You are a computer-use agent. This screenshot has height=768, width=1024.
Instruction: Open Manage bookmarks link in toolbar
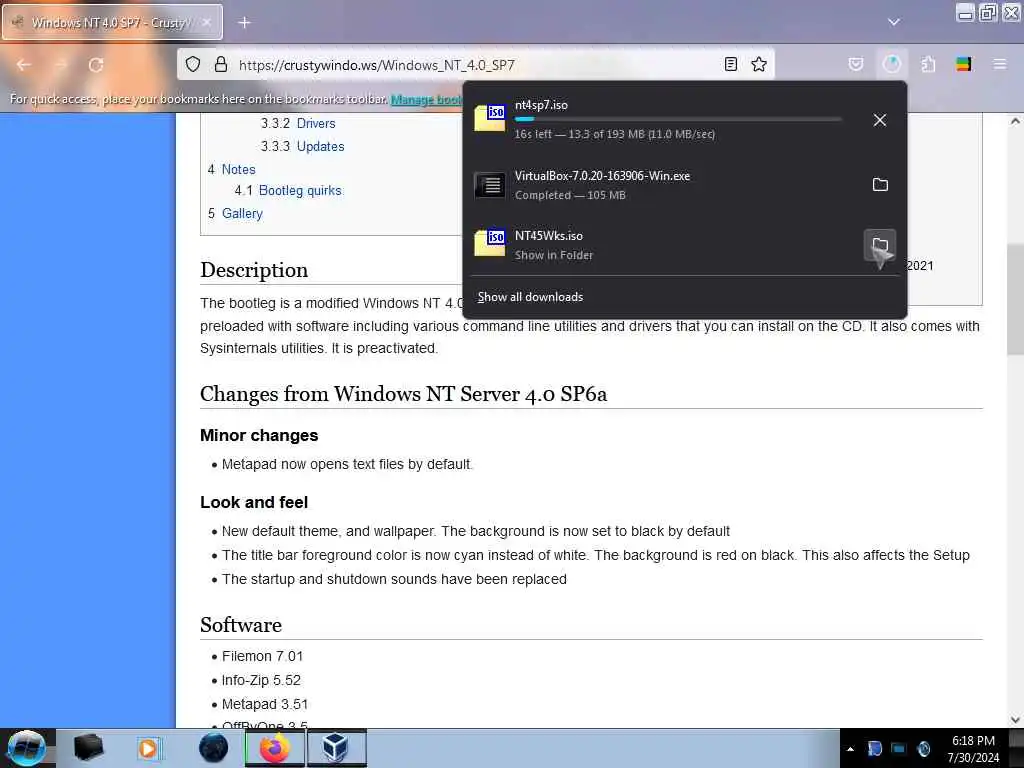(x=426, y=99)
